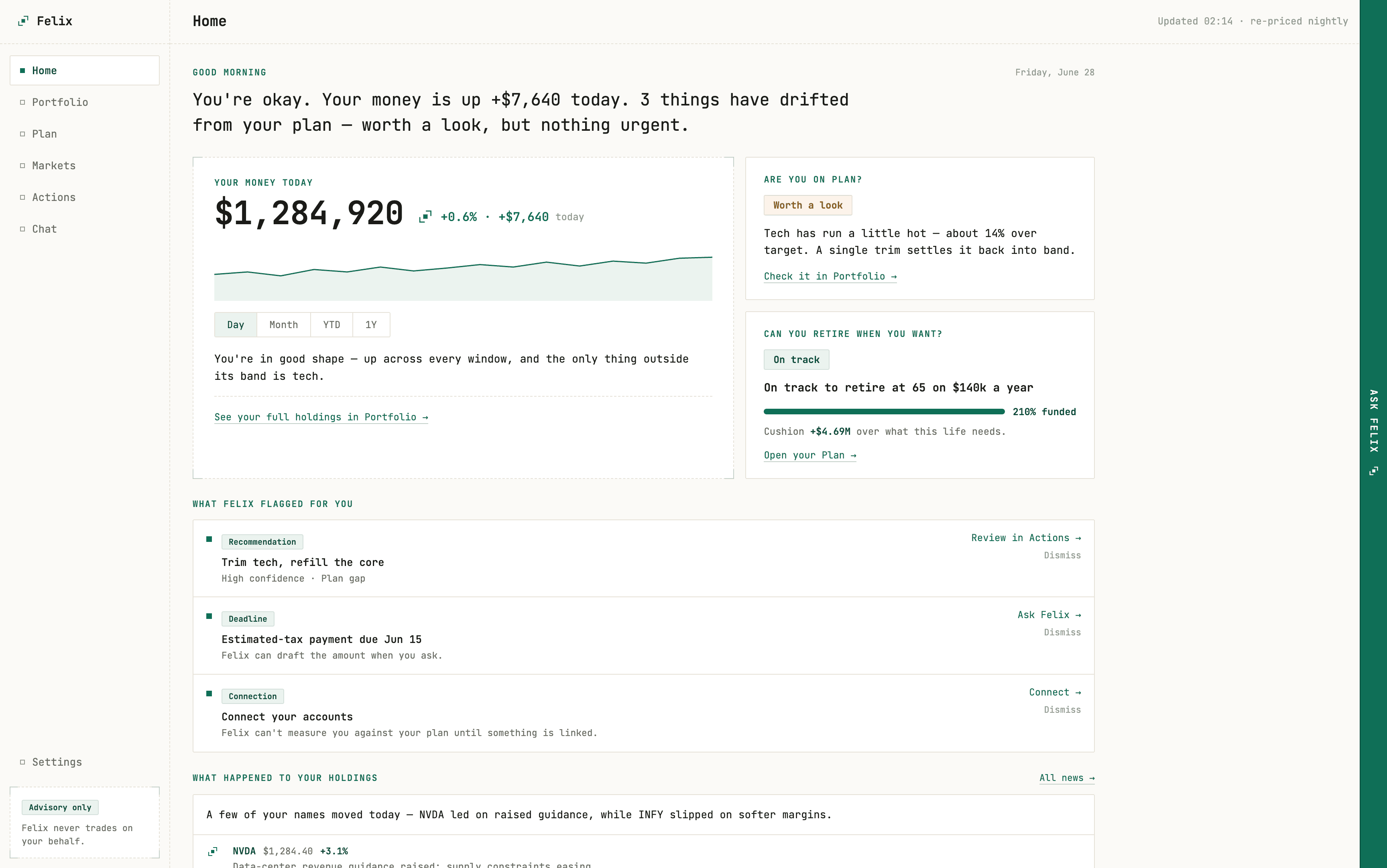Viewport: 1387px width, 868px height.
Task: Click the square marker beside Settings in the sidebar
Action: tap(22, 762)
